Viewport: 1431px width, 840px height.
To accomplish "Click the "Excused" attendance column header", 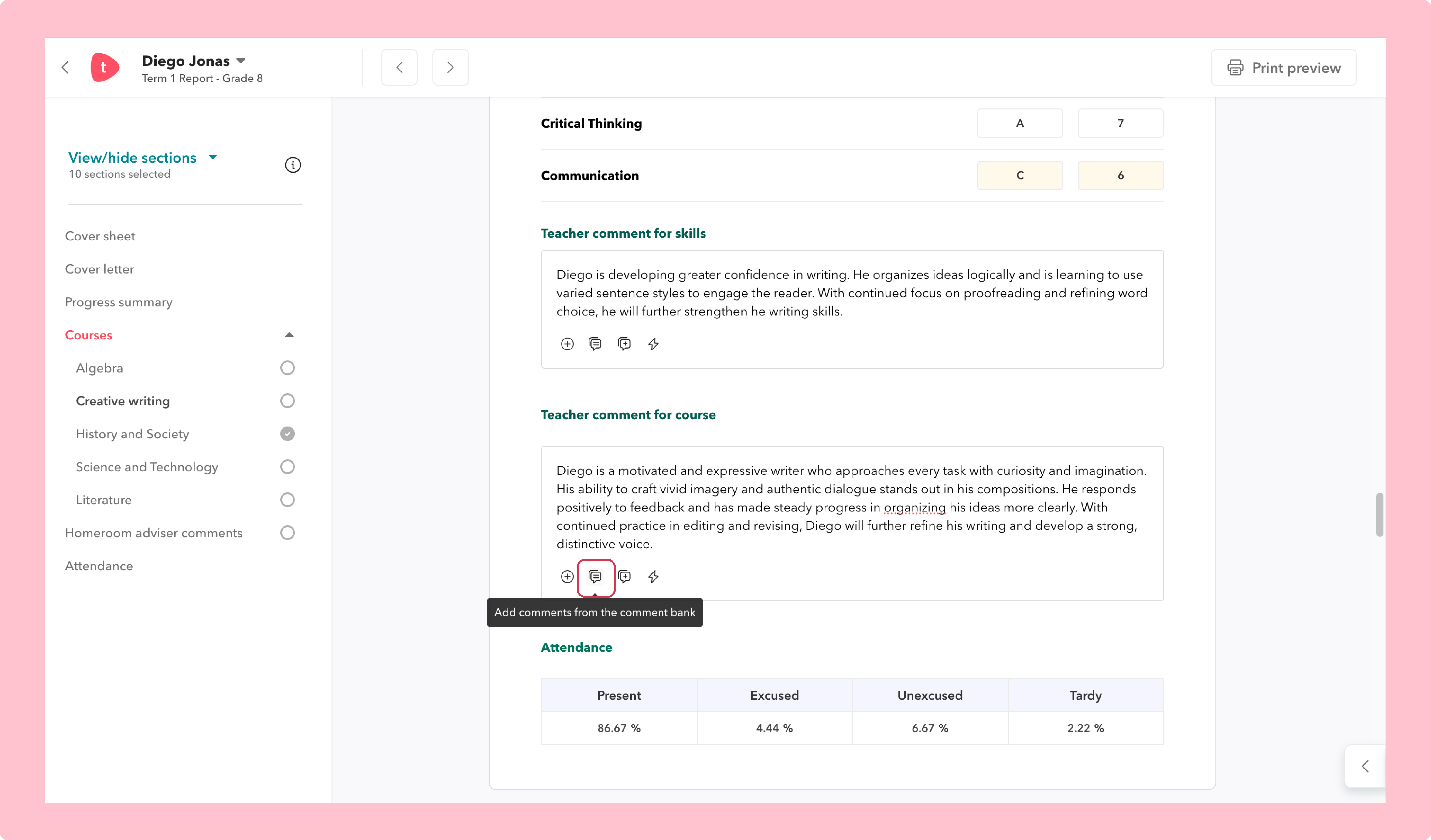I will 775,695.
